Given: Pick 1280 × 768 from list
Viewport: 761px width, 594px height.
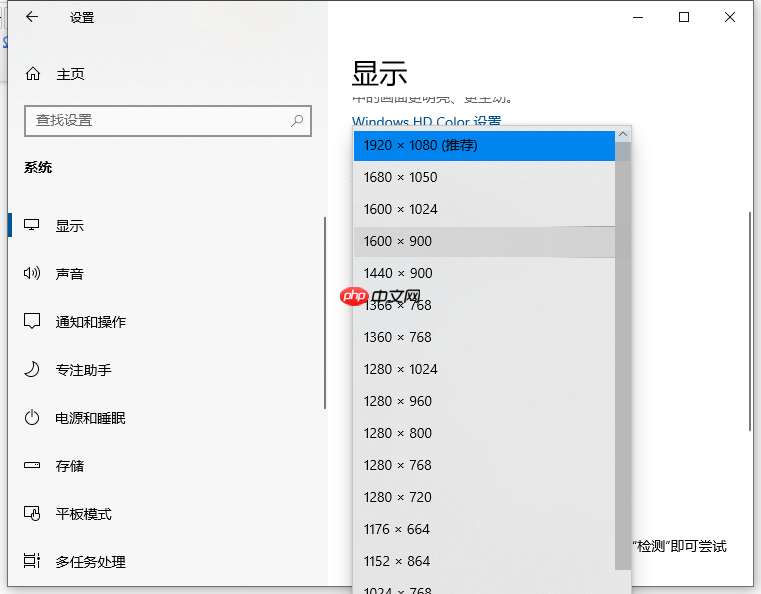Looking at the screenshot, I should coord(484,465).
